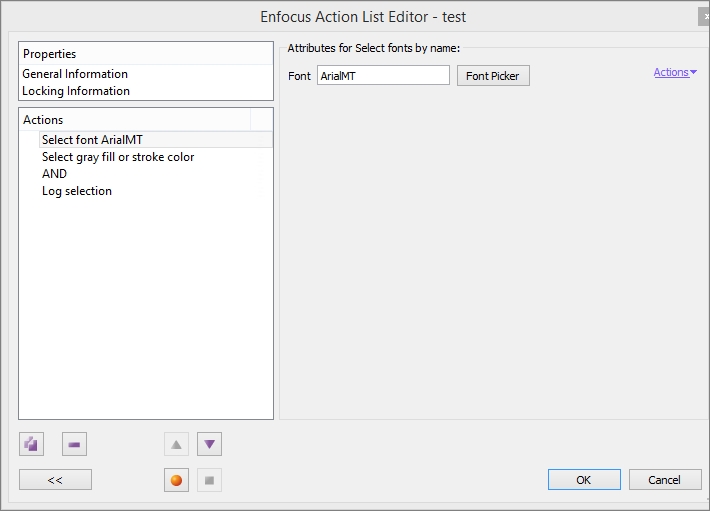Image resolution: width=710 pixels, height=511 pixels.
Task: Open the Actions dropdown link
Action: pyautogui.click(x=675, y=72)
